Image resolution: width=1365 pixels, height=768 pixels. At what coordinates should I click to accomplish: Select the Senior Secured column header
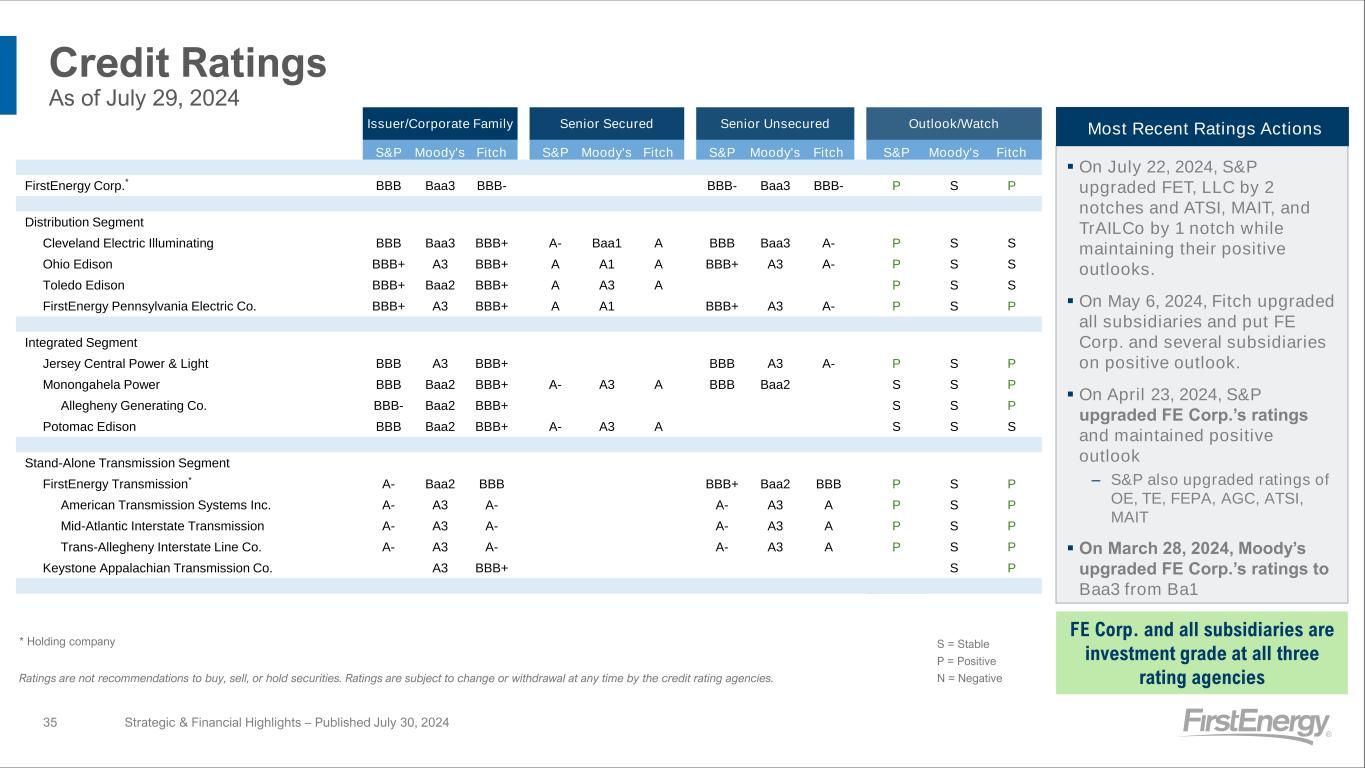click(606, 124)
